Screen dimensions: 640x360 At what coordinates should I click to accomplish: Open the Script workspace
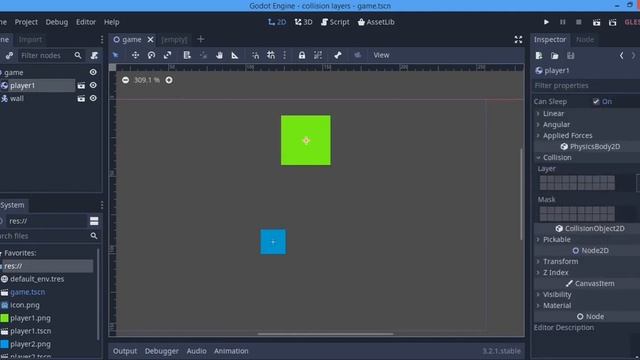tap(335, 22)
